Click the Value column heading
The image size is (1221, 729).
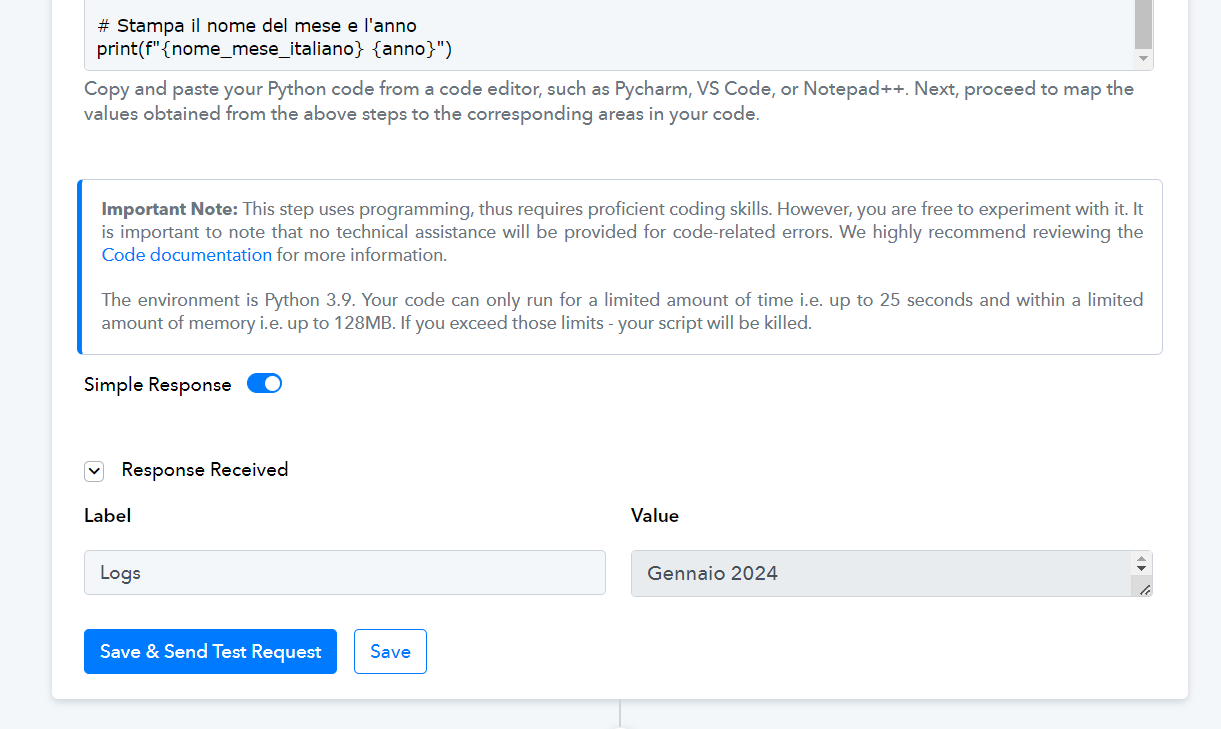pyautogui.click(x=655, y=516)
